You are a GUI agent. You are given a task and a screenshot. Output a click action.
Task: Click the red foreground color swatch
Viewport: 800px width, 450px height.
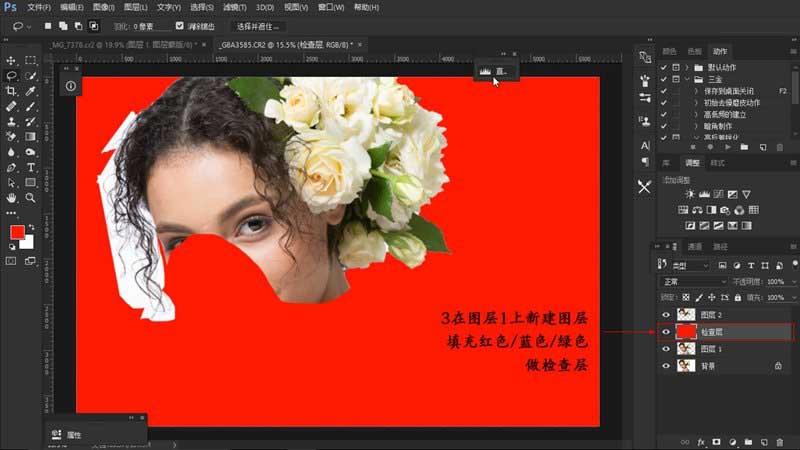pyautogui.click(x=17, y=232)
